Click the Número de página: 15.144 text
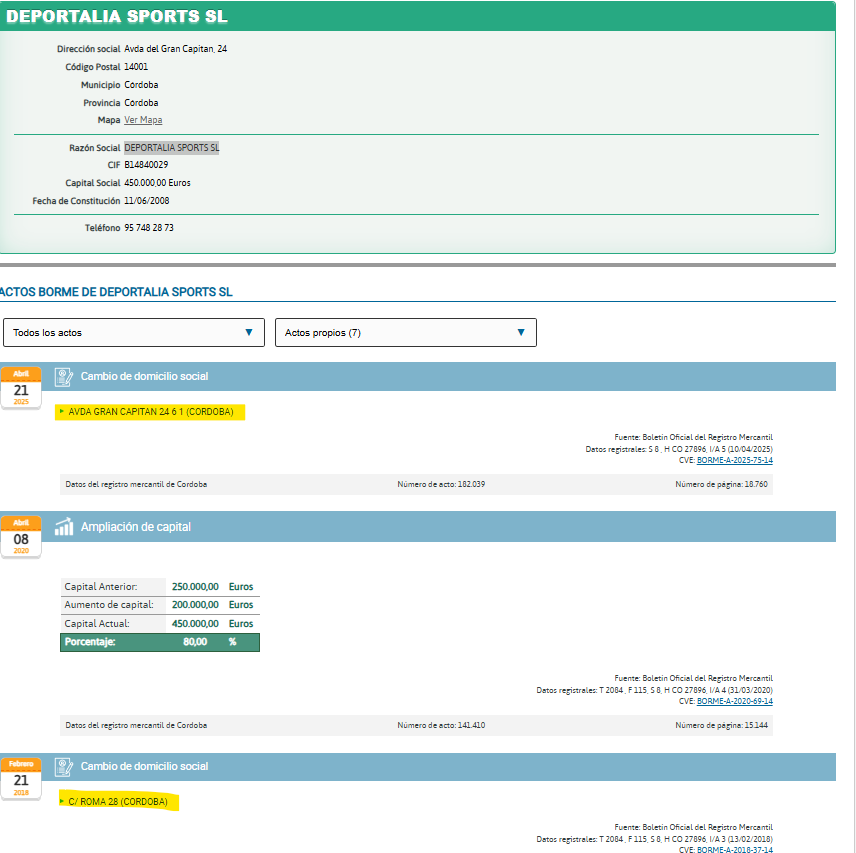The height and width of the screenshot is (853, 856). (x=721, y=725)
